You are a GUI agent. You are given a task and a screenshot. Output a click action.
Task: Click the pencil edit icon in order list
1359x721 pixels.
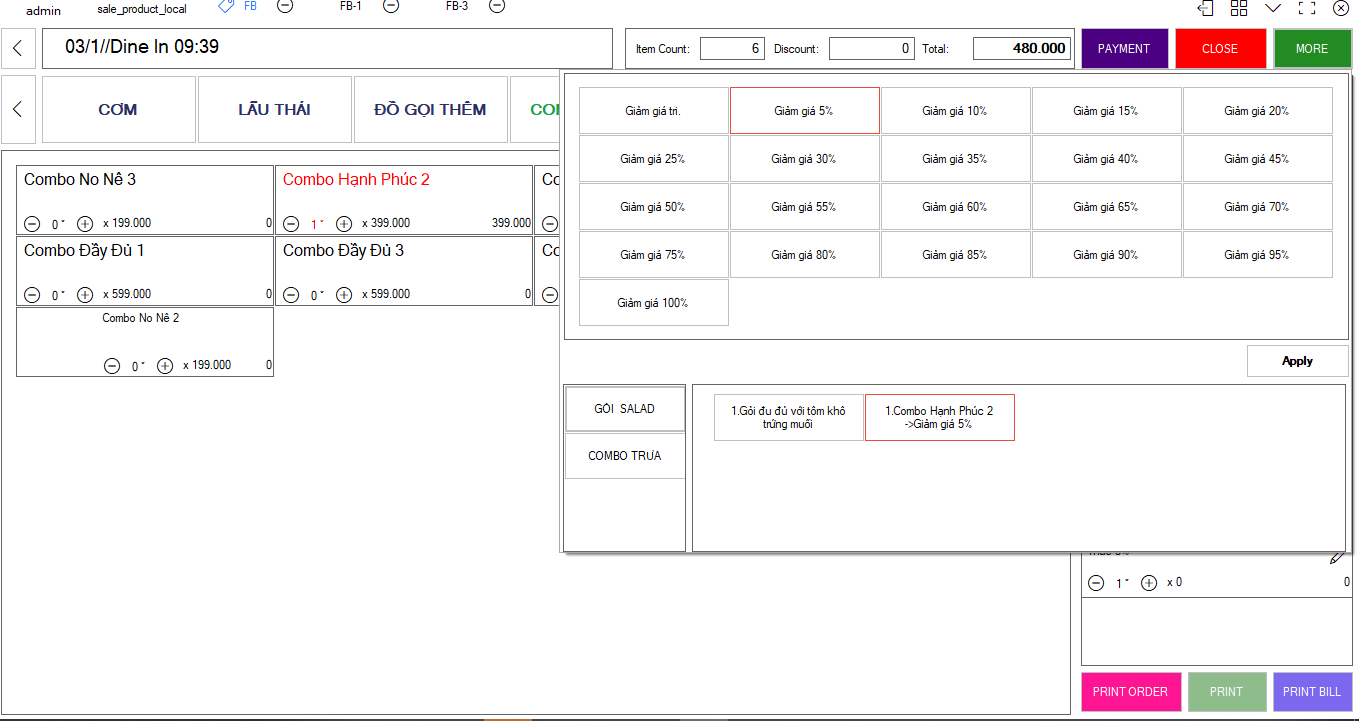point(1338,557)
